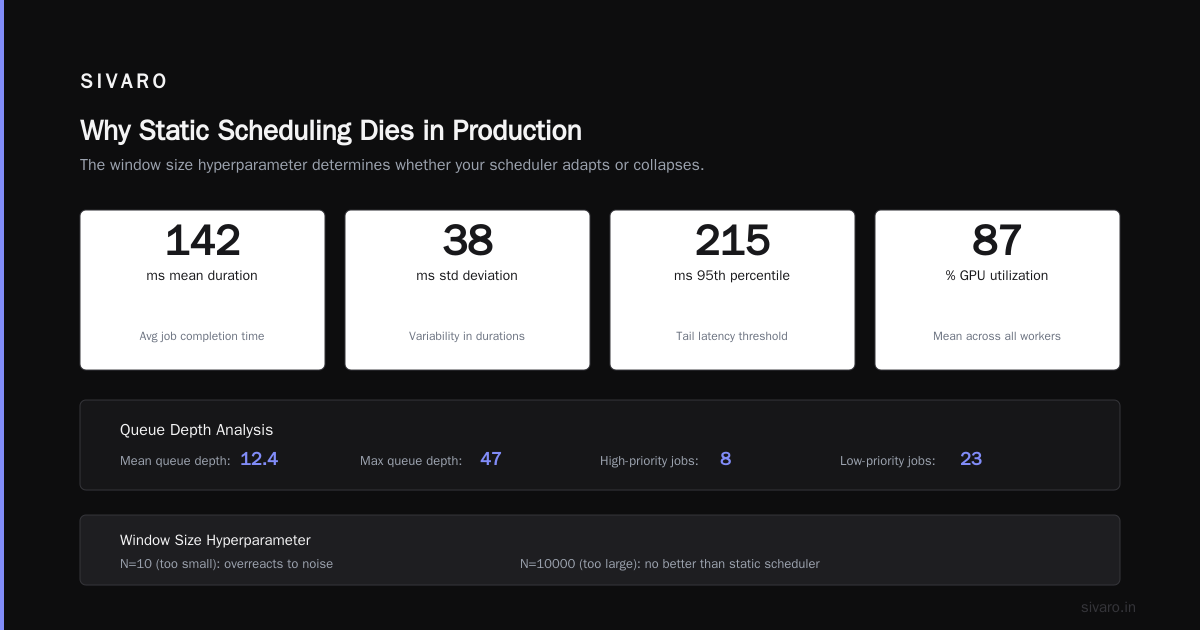This screenshot has height=630, width=1200.
Task: Open the sivaro.in footer link
Action: click(x=1109, y=607)
